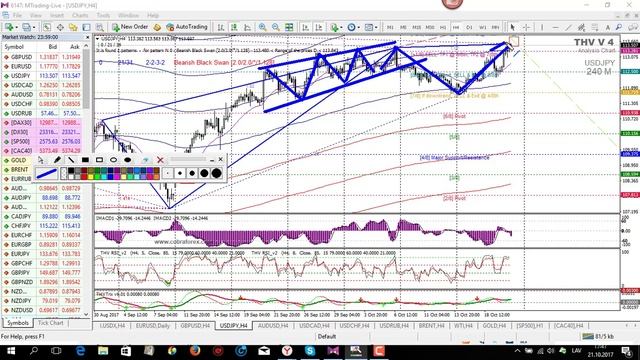The width and height of the screenshot is (640, 360).
Task: Open the Charts menu
Action: pyautogui.click(x=80, y=15)
